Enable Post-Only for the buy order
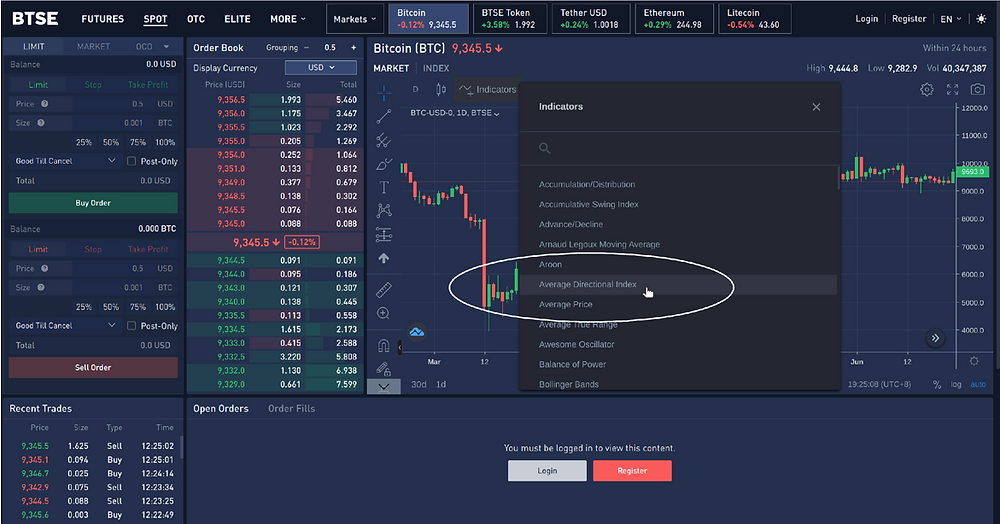Viewport: 1000px width, 524px height. [131, 161]
